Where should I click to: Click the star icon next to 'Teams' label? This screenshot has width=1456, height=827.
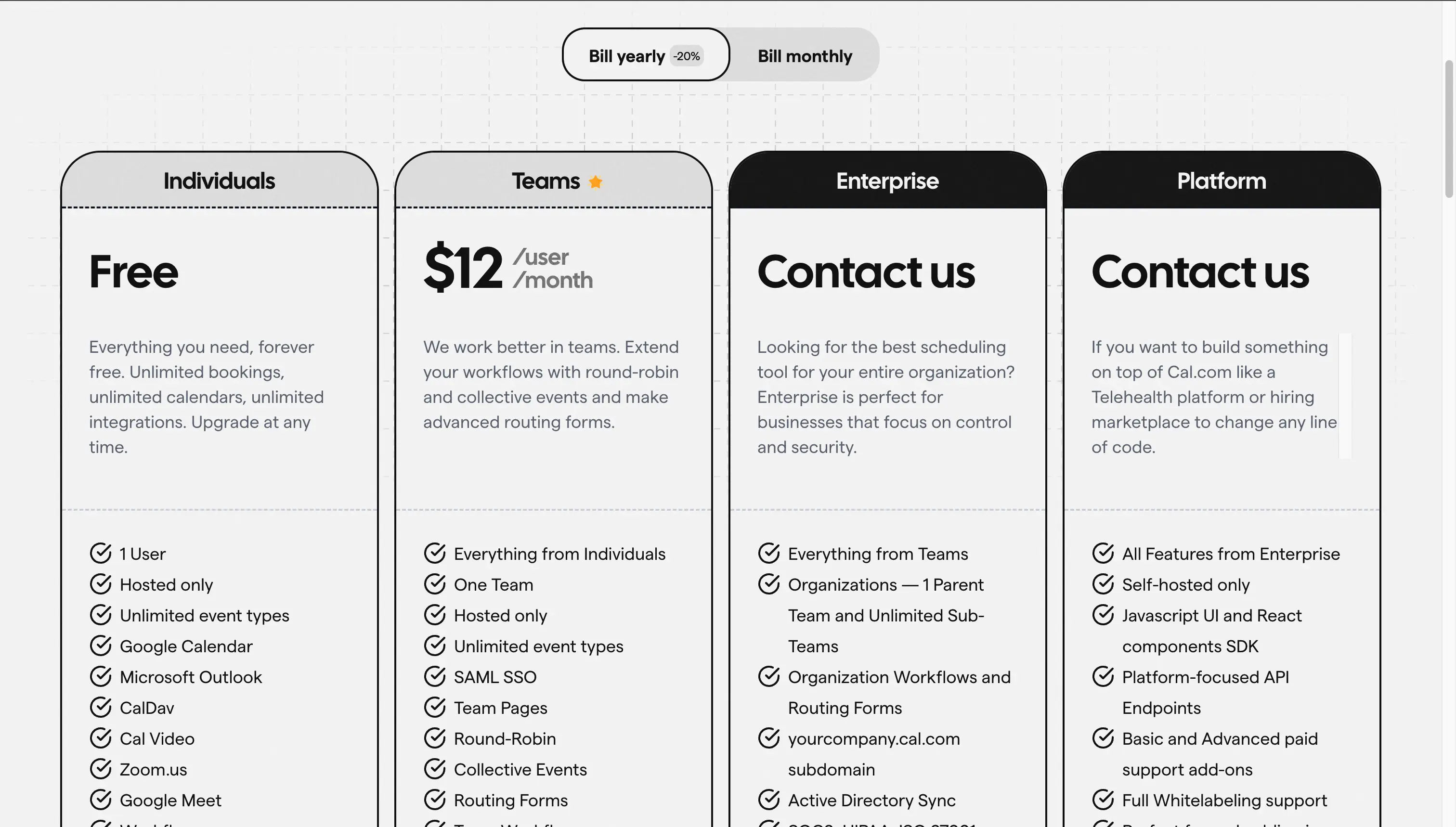(x=596, y=179)
